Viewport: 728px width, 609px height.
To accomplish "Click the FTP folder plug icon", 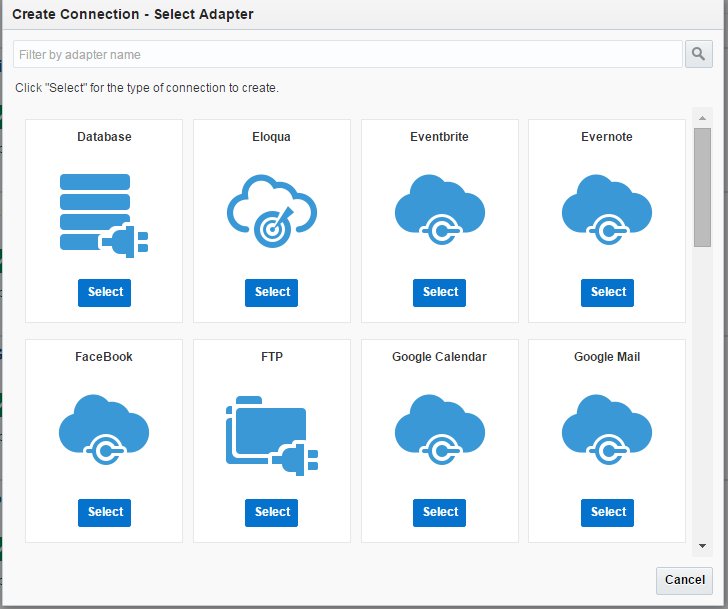I will (272, 436).
